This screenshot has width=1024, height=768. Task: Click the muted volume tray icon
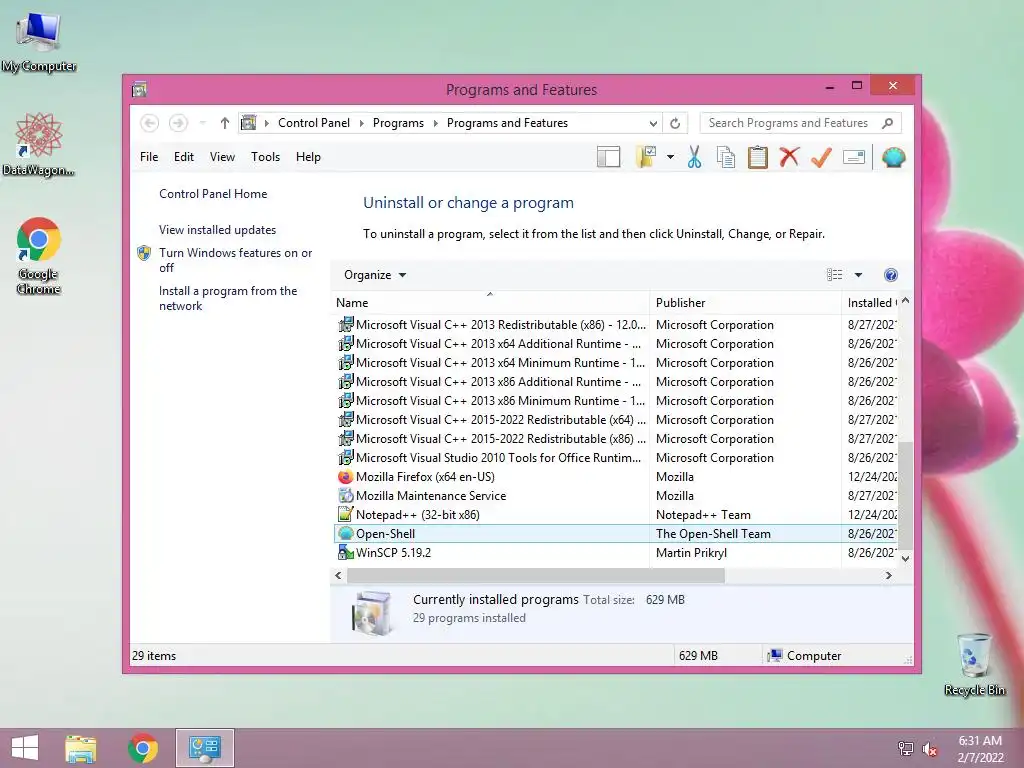[929, 749]
